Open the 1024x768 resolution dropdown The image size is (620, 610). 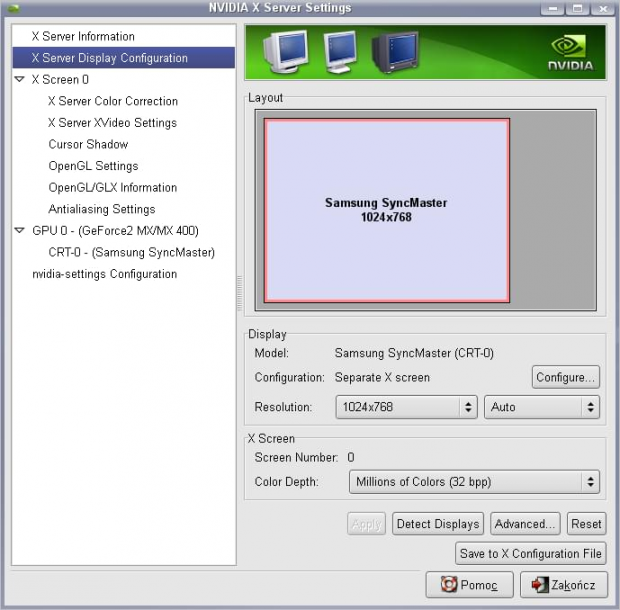click(406, 407)
